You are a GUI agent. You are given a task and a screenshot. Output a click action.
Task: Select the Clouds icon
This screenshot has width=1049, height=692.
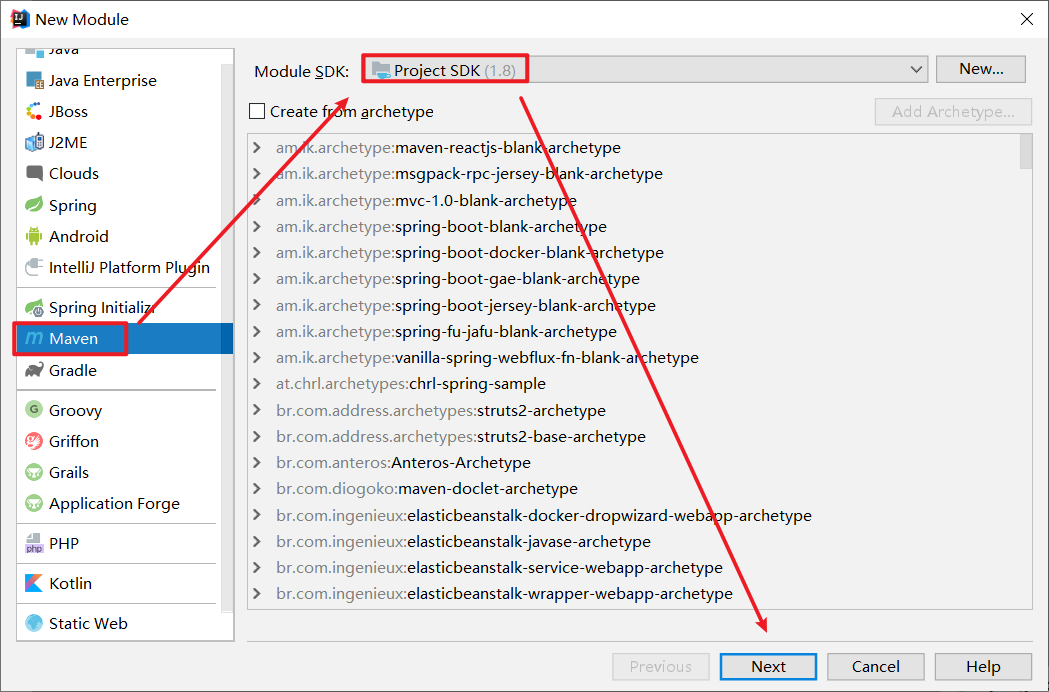click(x=35, y=174)
